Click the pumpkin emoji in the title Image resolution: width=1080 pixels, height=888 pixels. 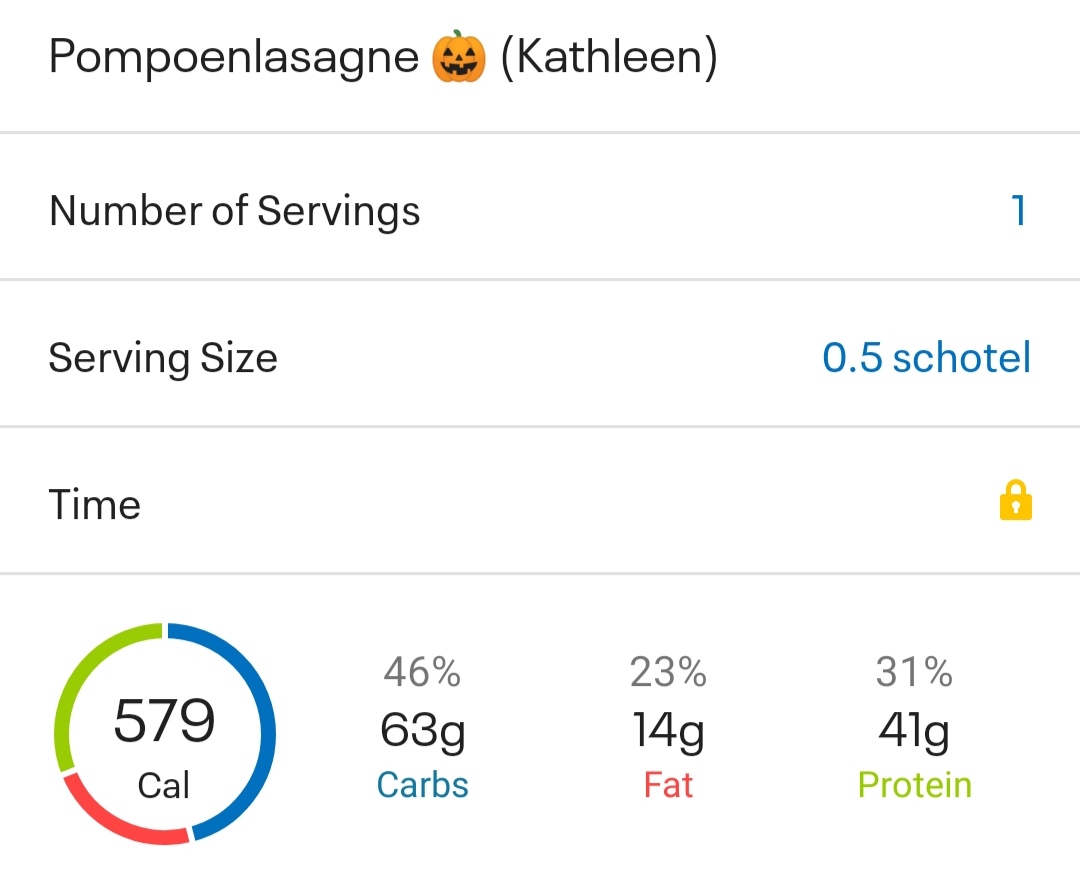[x=459, y=58]
